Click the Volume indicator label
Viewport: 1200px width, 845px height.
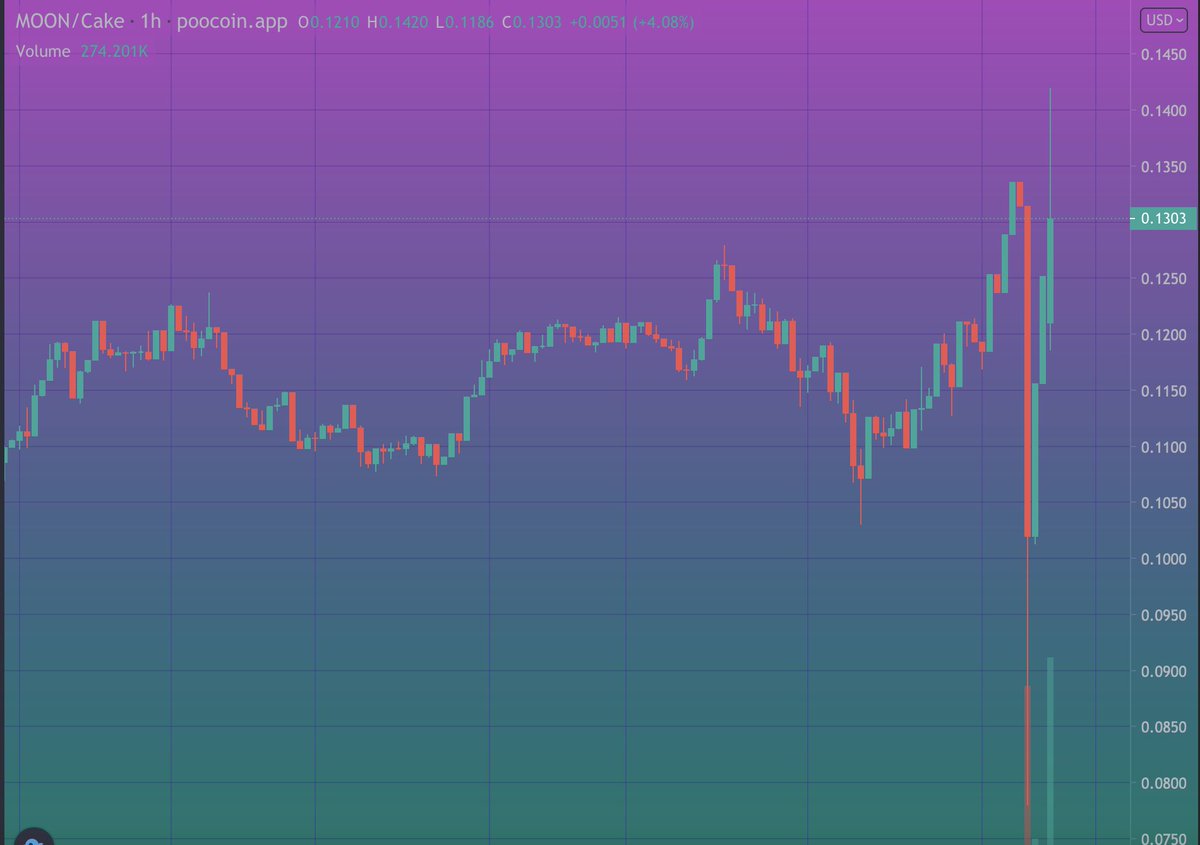43,51
